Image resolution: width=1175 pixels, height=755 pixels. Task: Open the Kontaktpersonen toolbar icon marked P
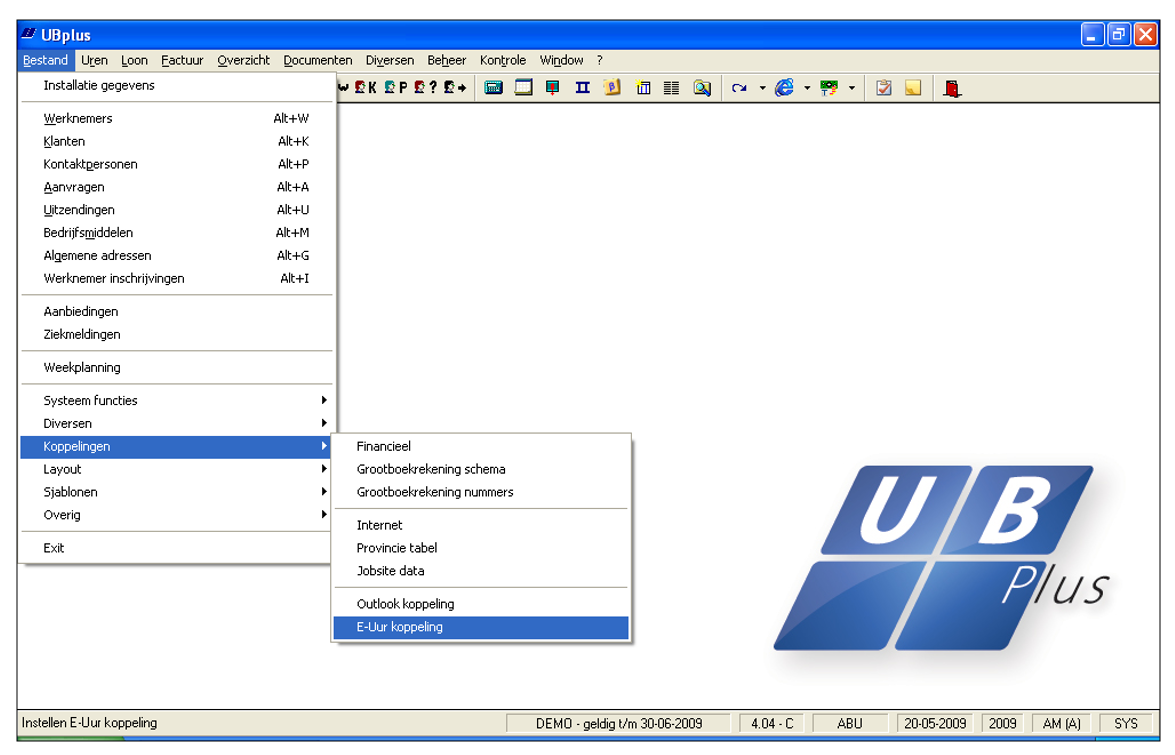(x=396, y=88)
